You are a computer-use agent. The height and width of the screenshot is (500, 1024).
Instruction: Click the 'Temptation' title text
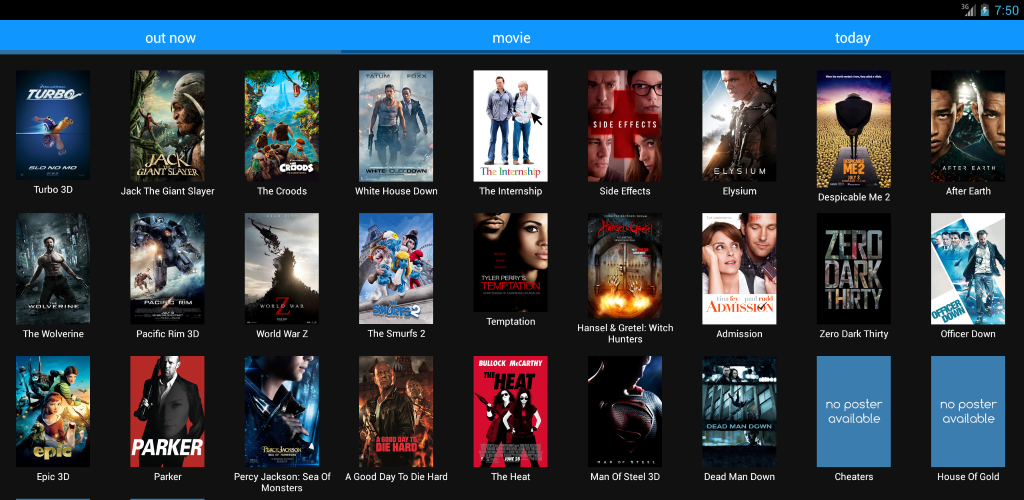click(511, 322)
